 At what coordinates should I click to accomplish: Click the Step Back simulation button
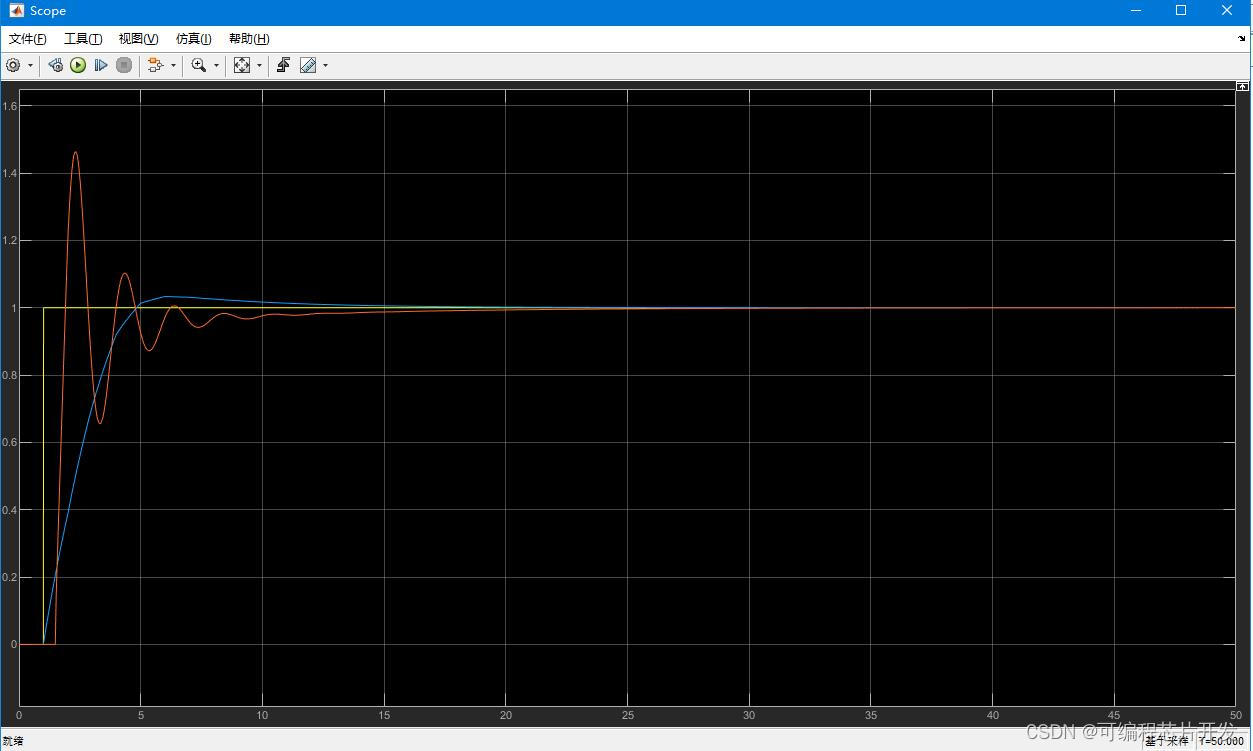pyautogui.click(x=55, y=65)
